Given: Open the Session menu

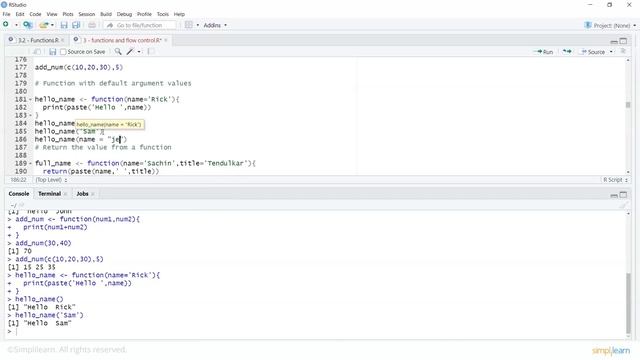Looking at the screenshot, I should 87,14.
